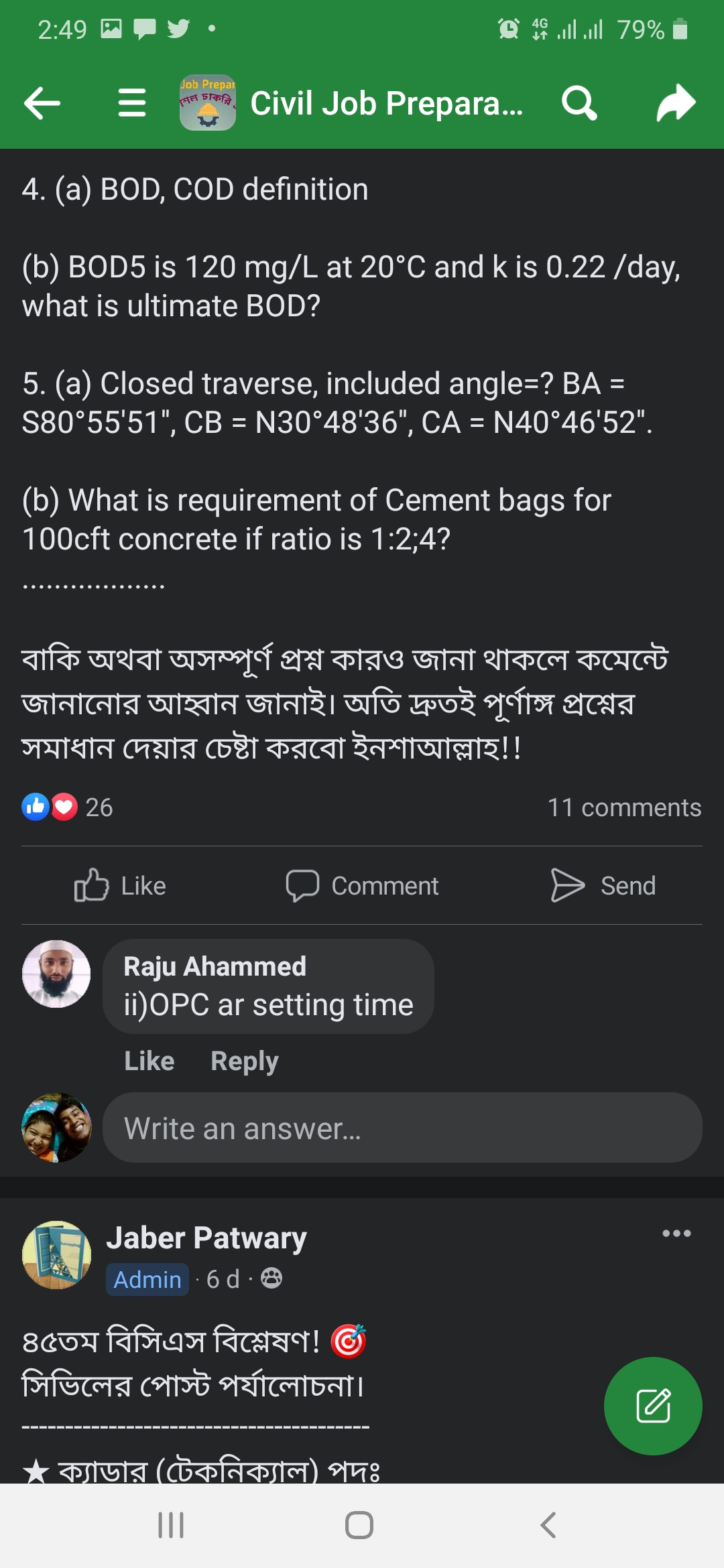Viewport: 724px width, 1568px height.
Task: Like the post with thumbs-up button
Action: coord(121,885)
